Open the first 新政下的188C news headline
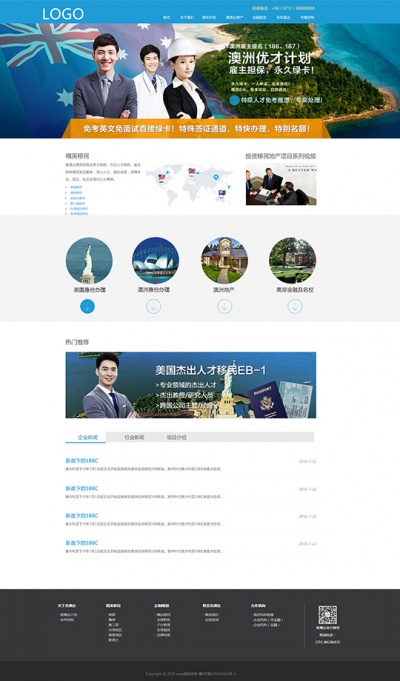 pos(82,460)
